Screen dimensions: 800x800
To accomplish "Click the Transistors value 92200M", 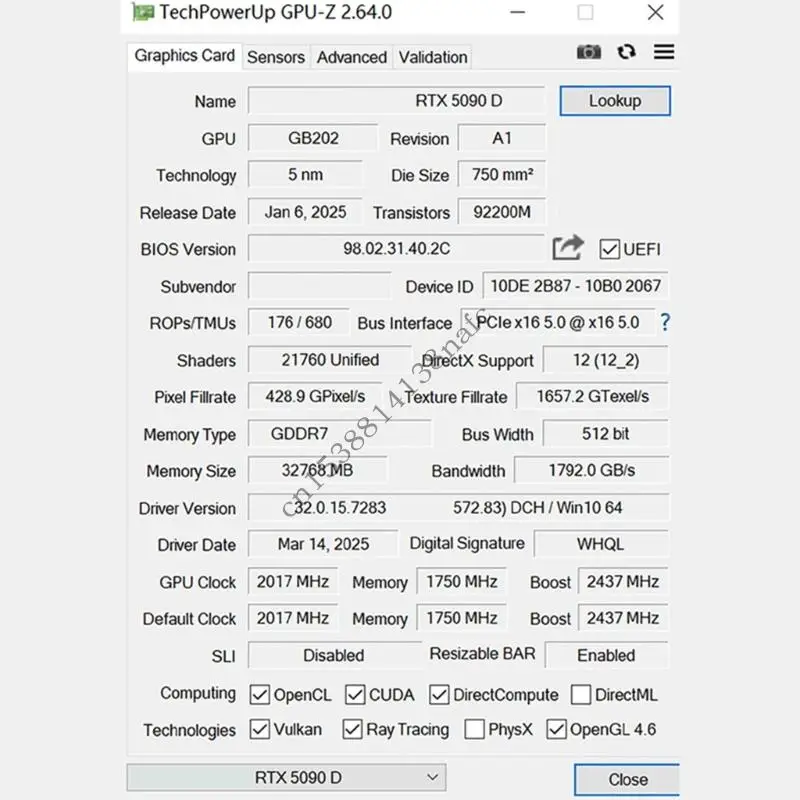I will (502, 212).
